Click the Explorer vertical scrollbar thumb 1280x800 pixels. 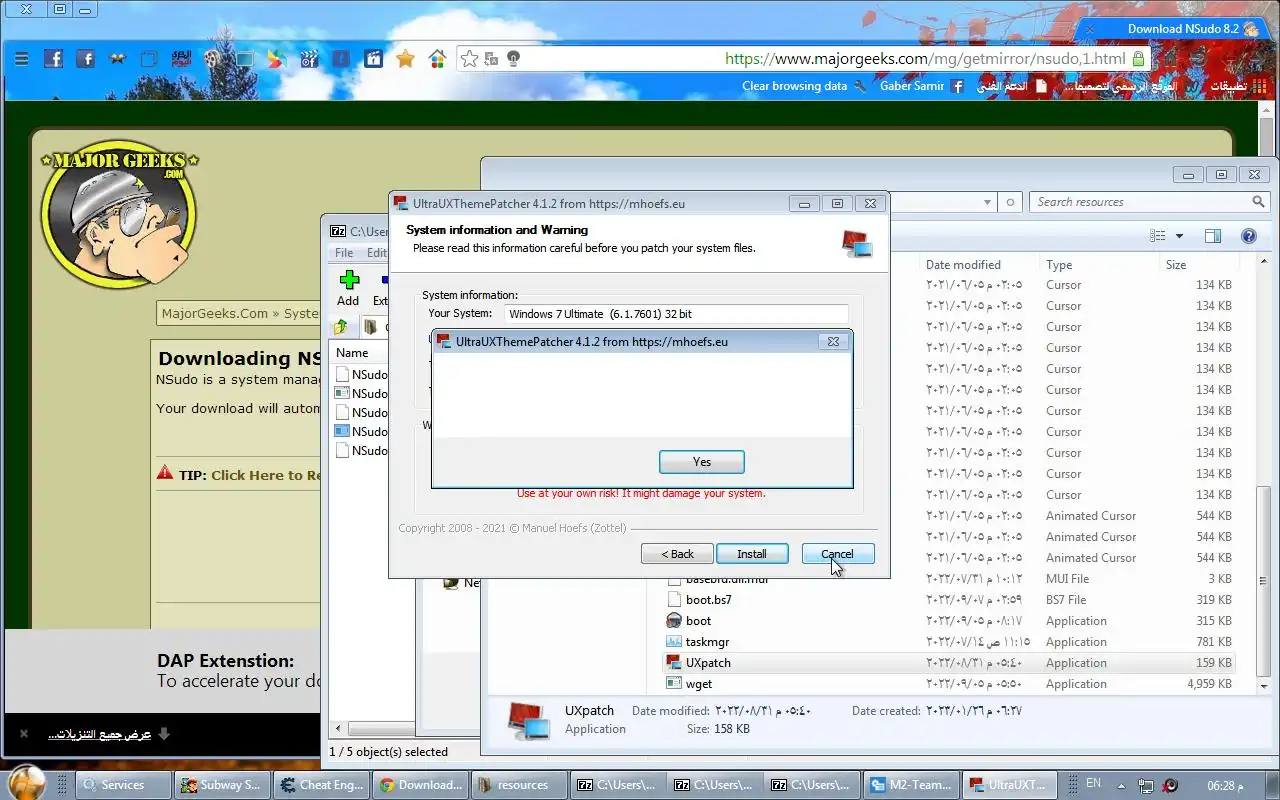coord(1264,582)
